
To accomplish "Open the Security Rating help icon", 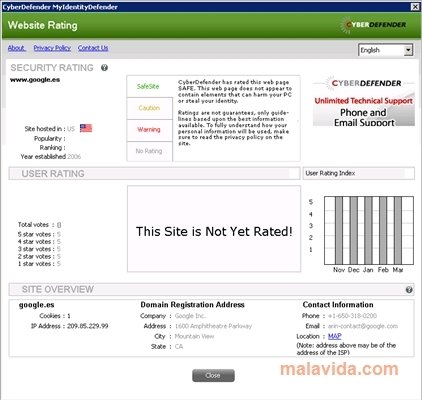I will [x=104, y=68].
